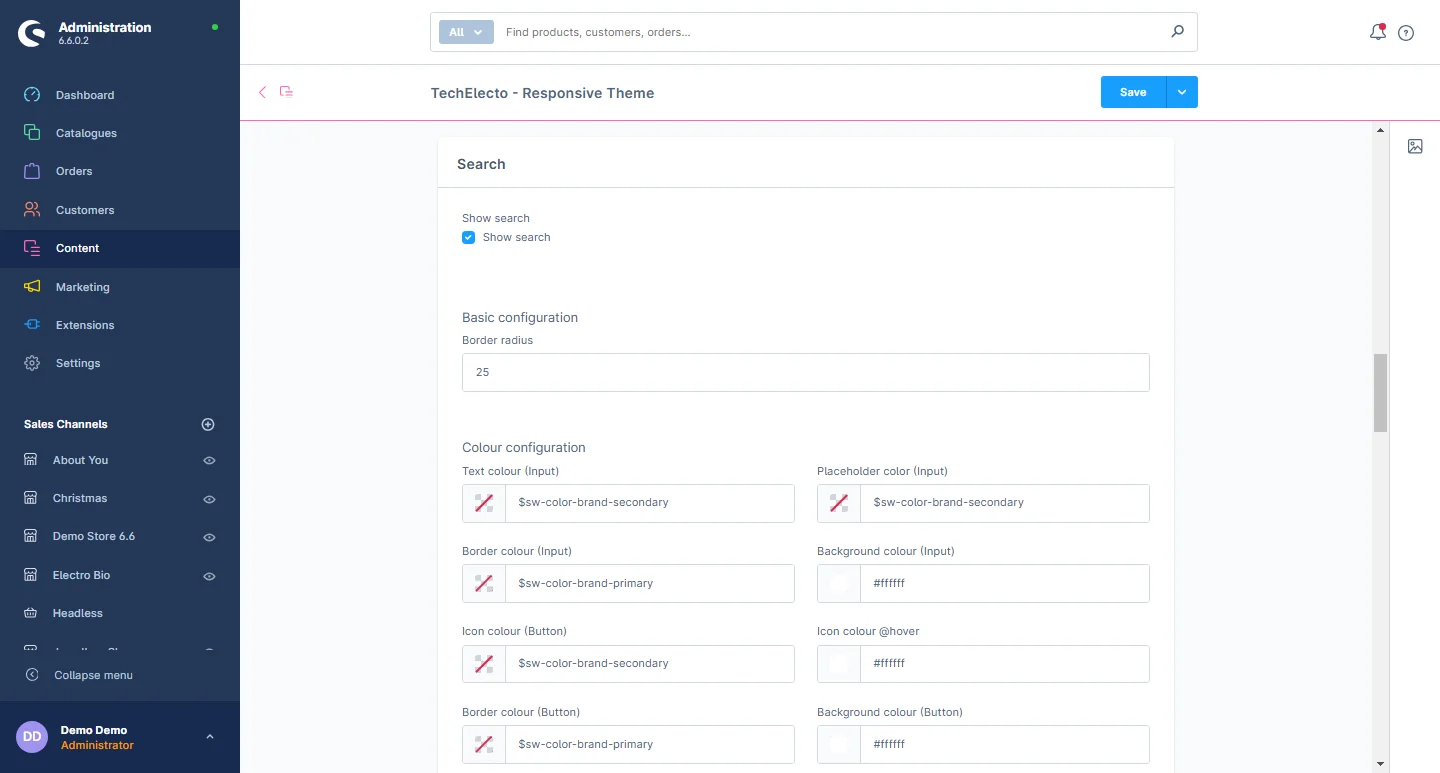The height and width of the screenshot is (773, 1440).
Task: Click the magnifier search icon
Action: click(1177, 32)
